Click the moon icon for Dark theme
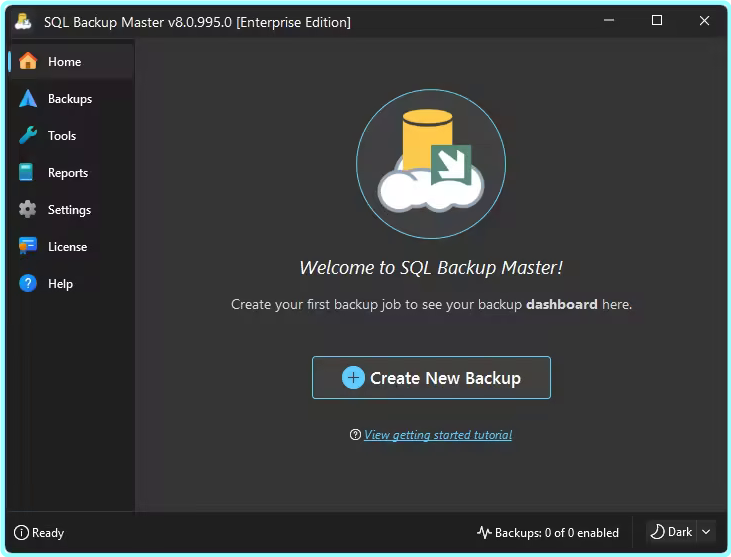 click(x=657, y=531)
